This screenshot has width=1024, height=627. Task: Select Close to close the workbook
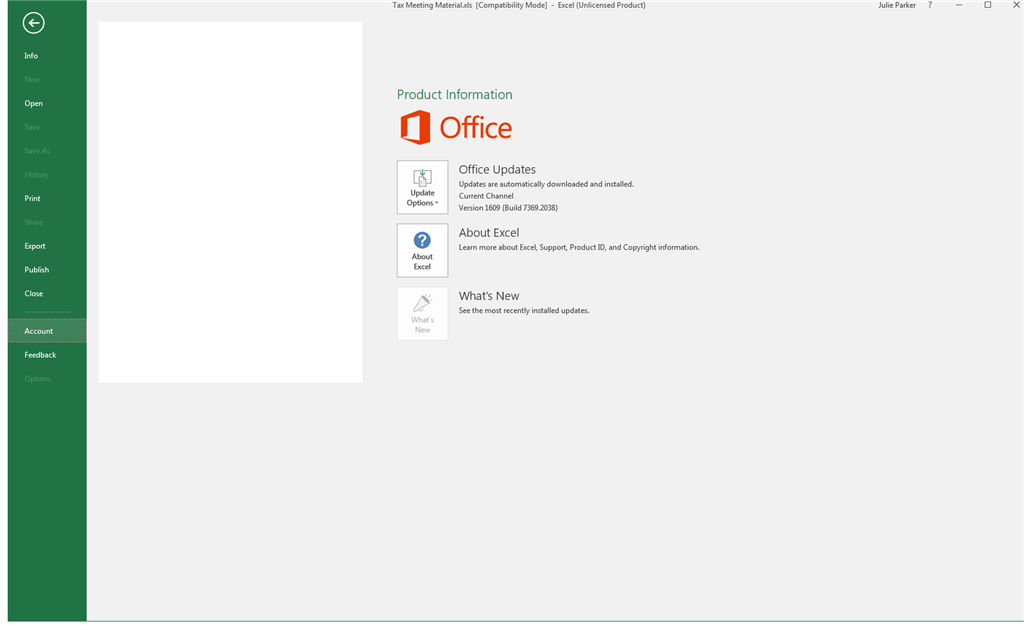[47, 293]
